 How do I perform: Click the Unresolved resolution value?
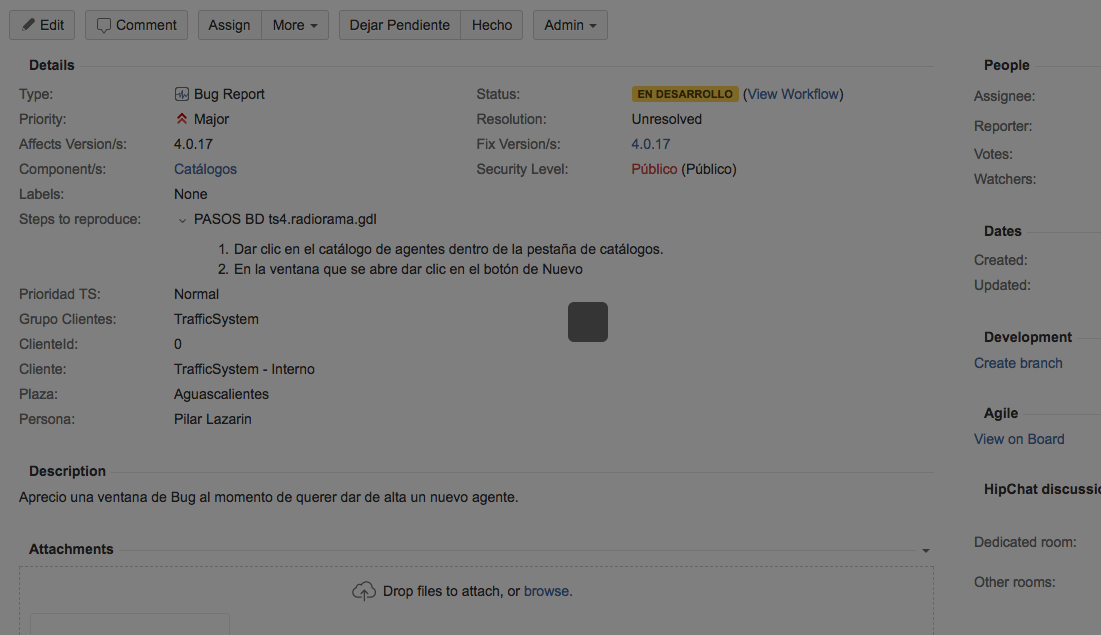pos(666,119)
